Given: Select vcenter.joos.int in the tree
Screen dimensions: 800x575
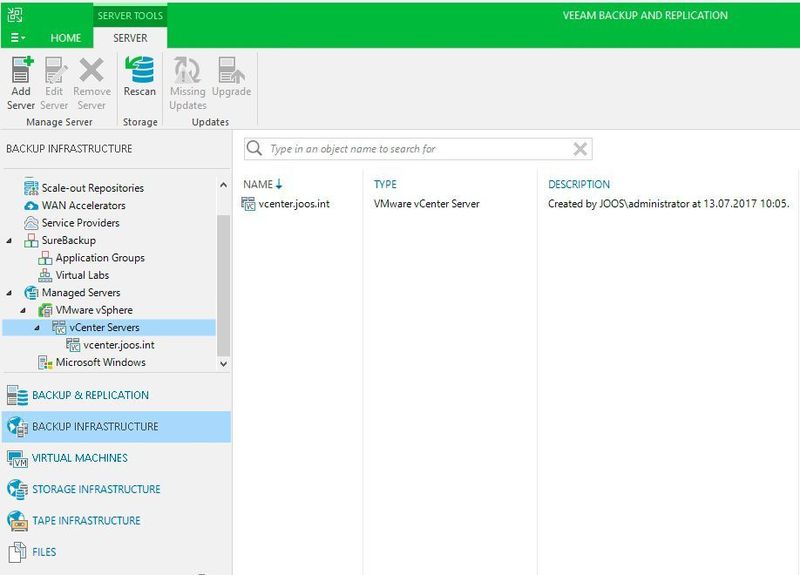Looking at the screenshot, I should pyautogui.click(x=119, y=345).
